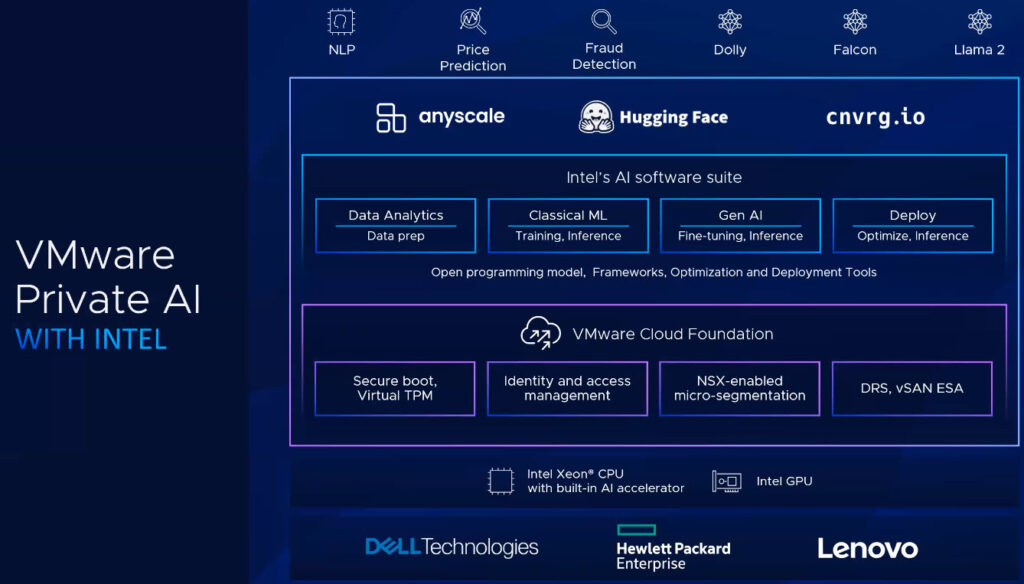
Task: Select the Falcon model icon
Action: (853, 22)
